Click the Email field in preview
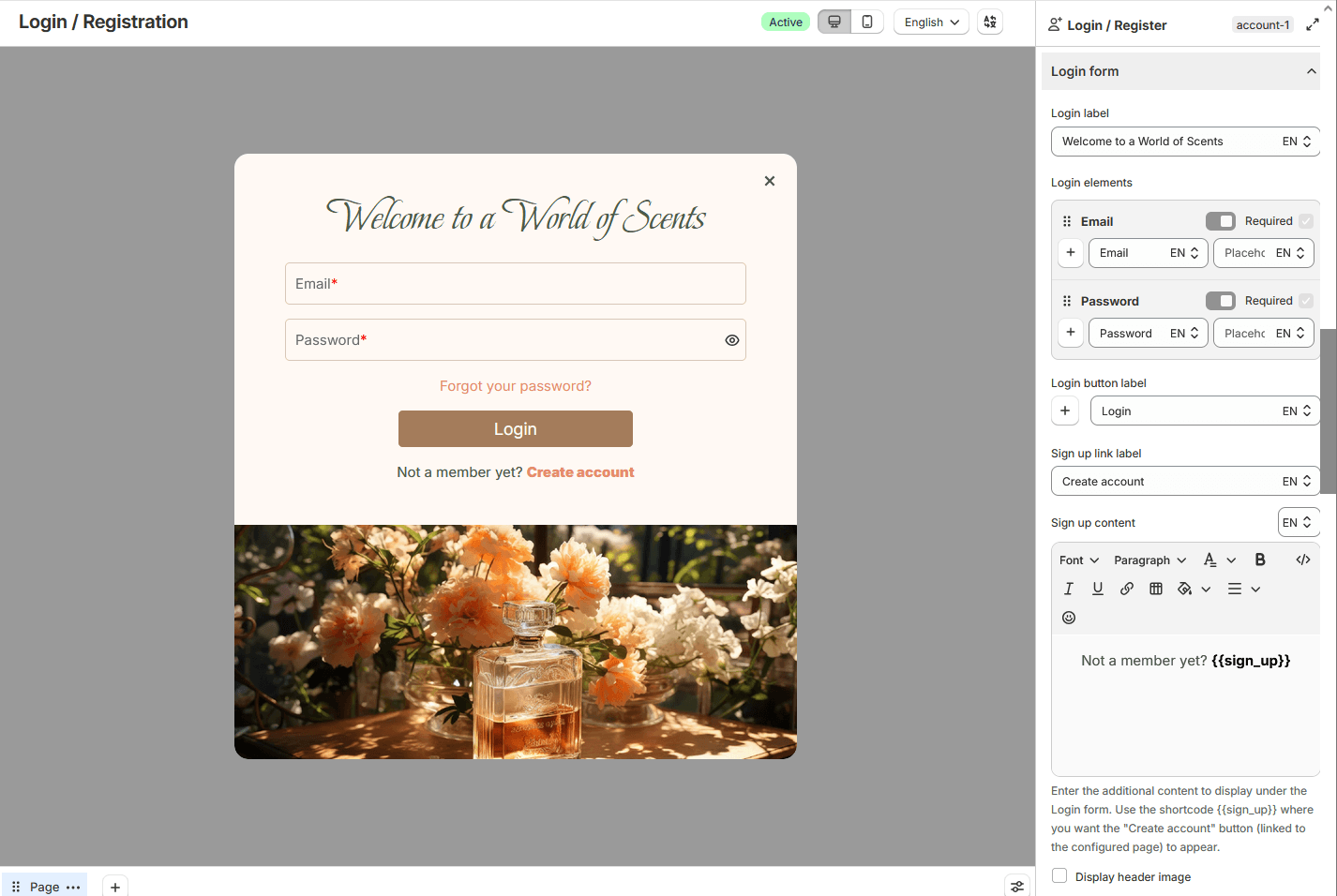The image size is (1337, 896). [516, 283]
